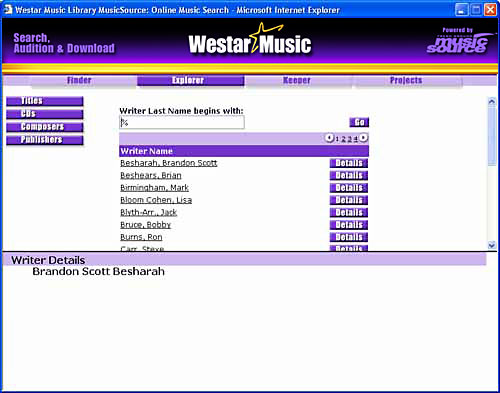Go to the next page of results

click(364, 138)
